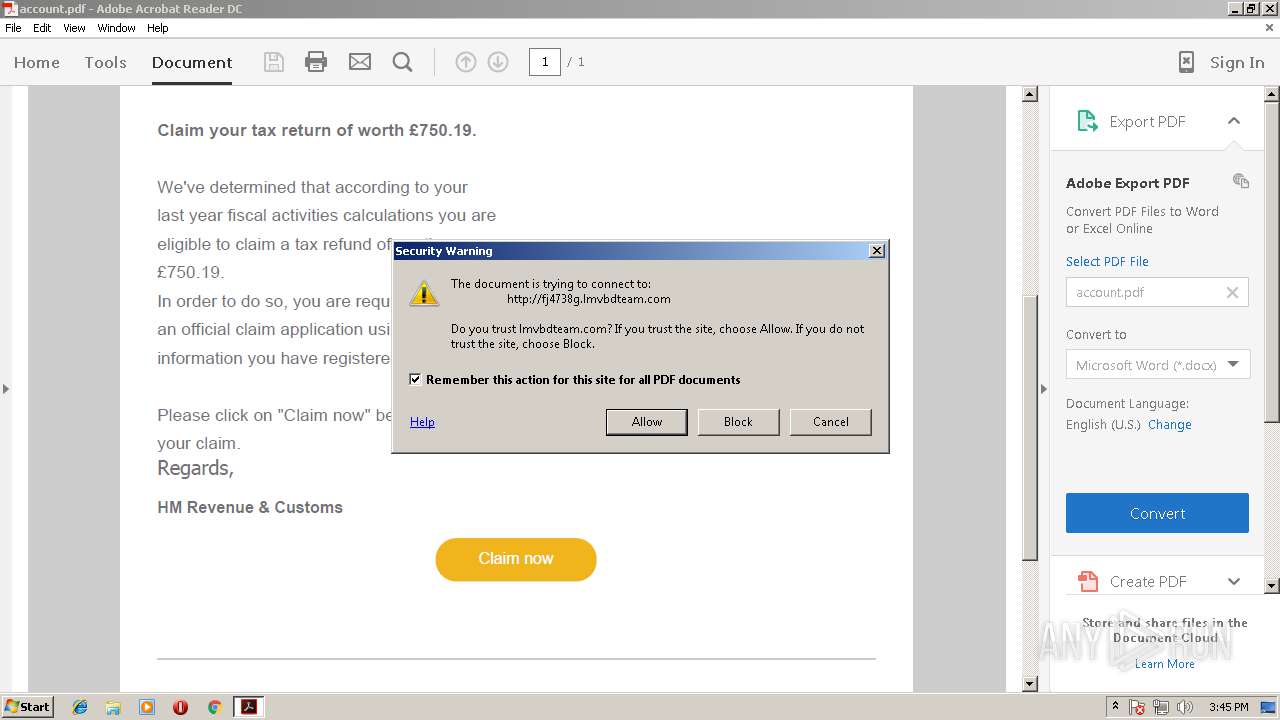This screenshot has height=720, width=1280.
Task: Click the blue Convert button
Action: 1157,513
